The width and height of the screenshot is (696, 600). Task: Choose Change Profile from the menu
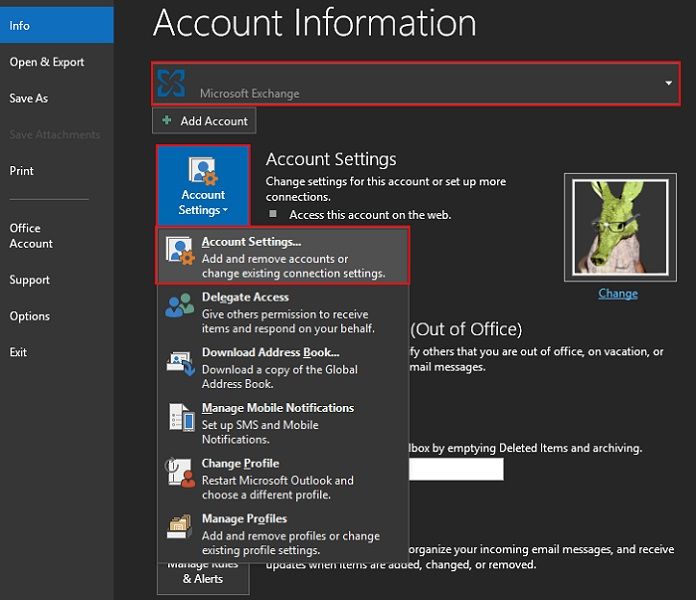point(282,478)
